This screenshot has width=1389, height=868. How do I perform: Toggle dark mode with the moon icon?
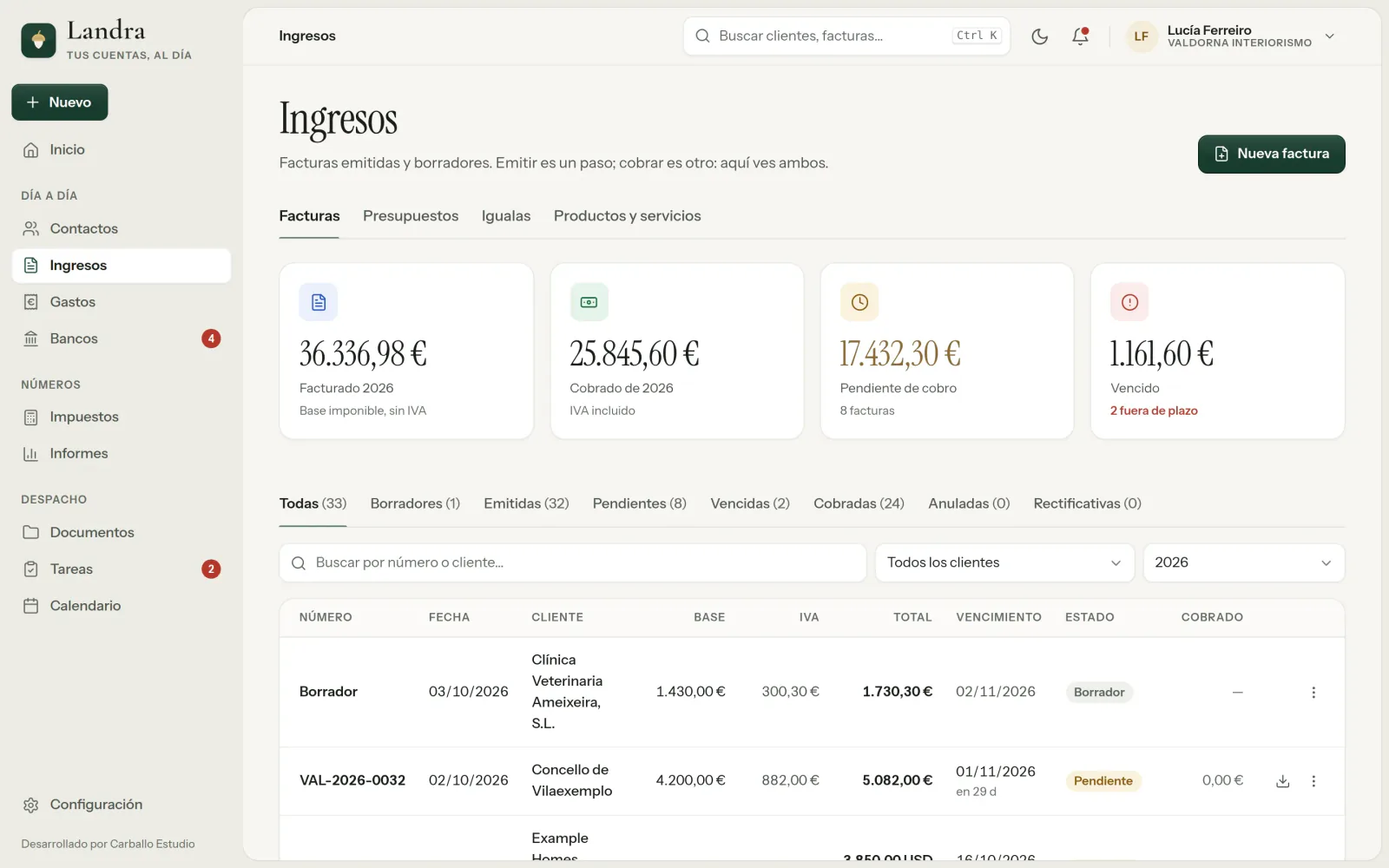click(1039, 36)
